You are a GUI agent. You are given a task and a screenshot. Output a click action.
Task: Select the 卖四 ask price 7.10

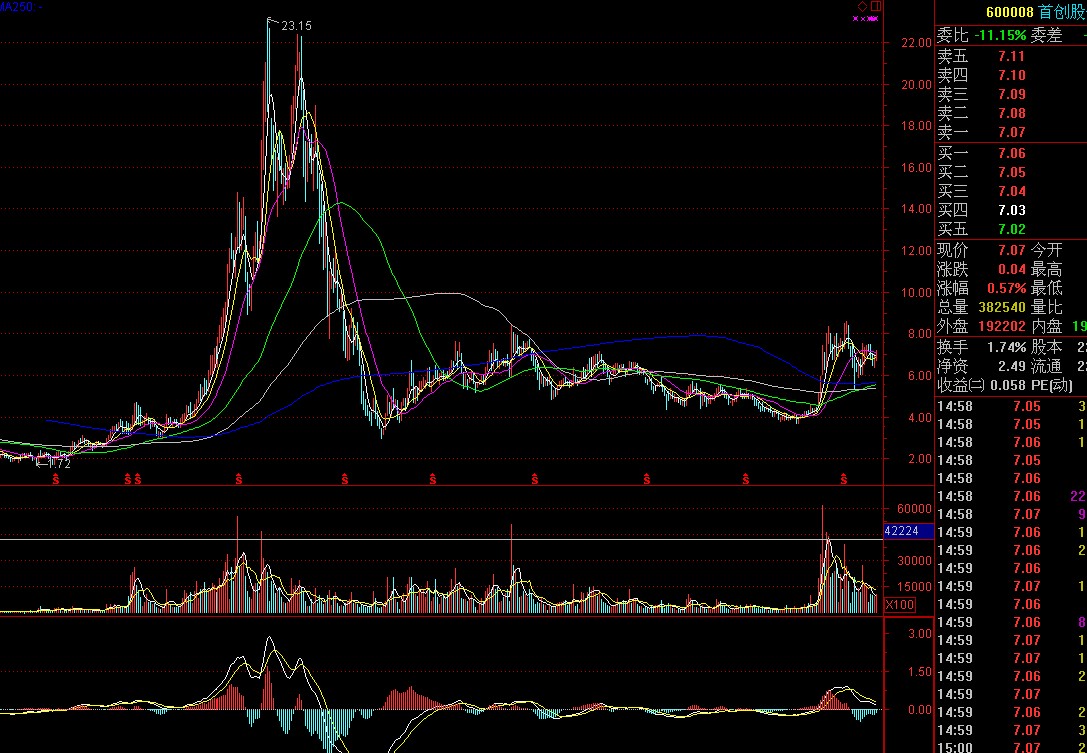coord(1011,75)
